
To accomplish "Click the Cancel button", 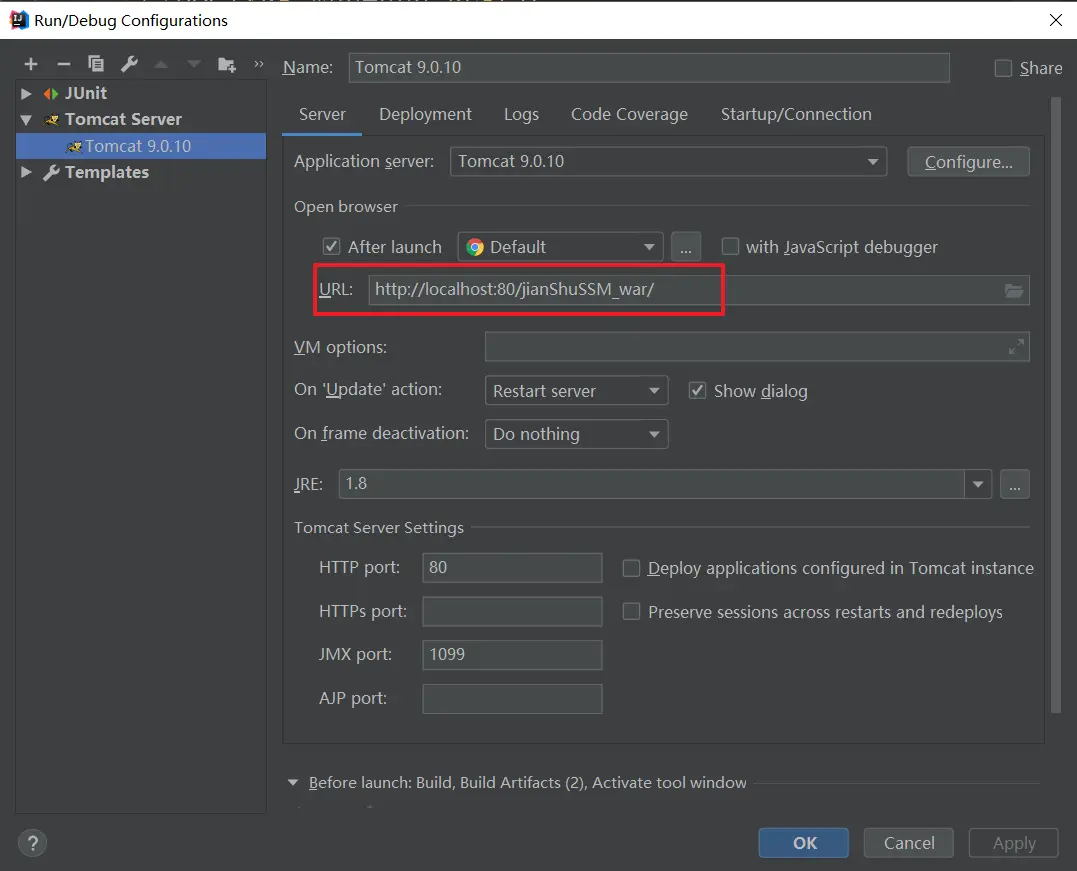I will (909, 843).
